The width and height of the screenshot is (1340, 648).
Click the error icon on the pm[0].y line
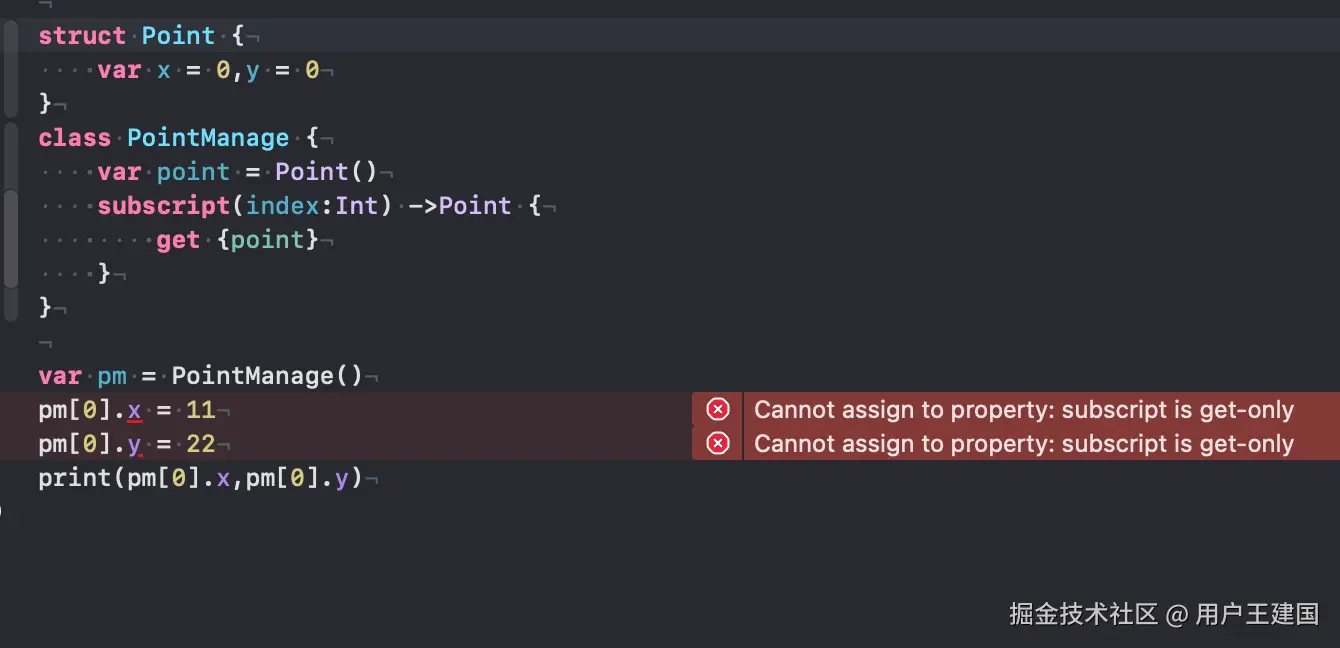point(718,443)
